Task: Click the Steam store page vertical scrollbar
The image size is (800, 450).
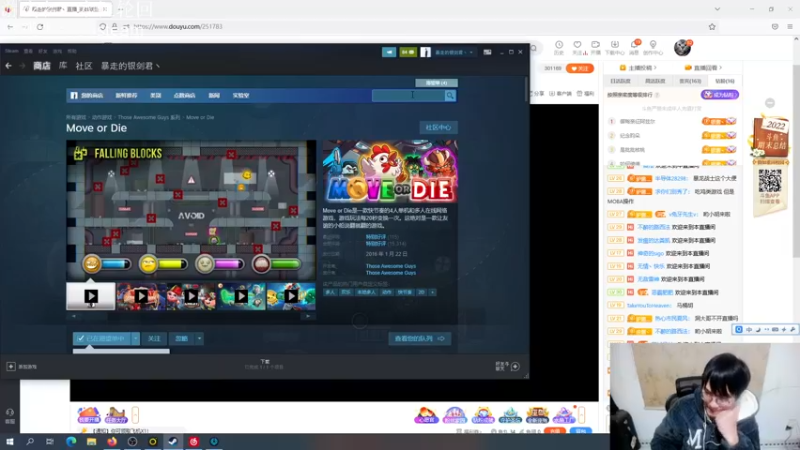Action: tap(526, 89)
